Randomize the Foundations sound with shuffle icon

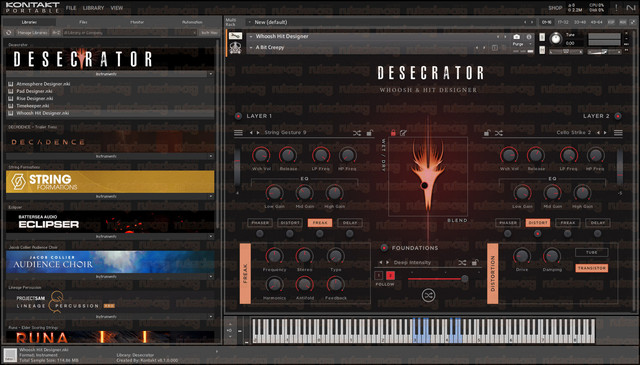[x=462, y=263]
